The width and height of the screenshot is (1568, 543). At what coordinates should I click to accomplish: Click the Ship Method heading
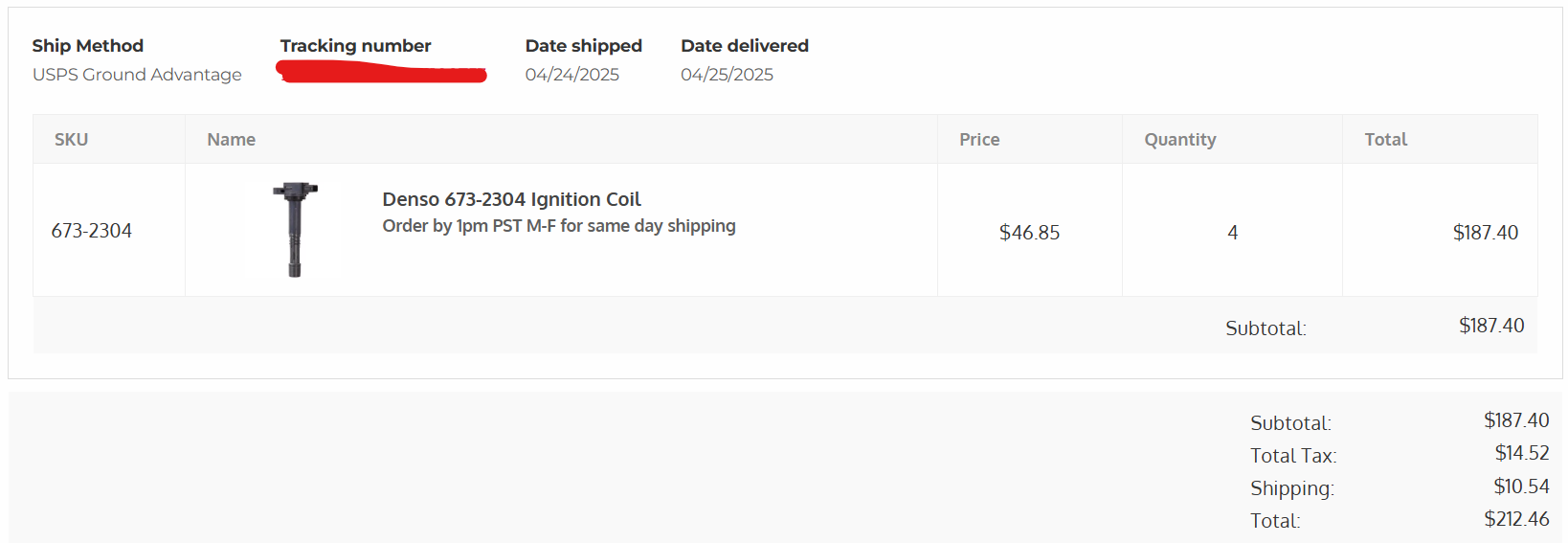click(x=87, y=46)
